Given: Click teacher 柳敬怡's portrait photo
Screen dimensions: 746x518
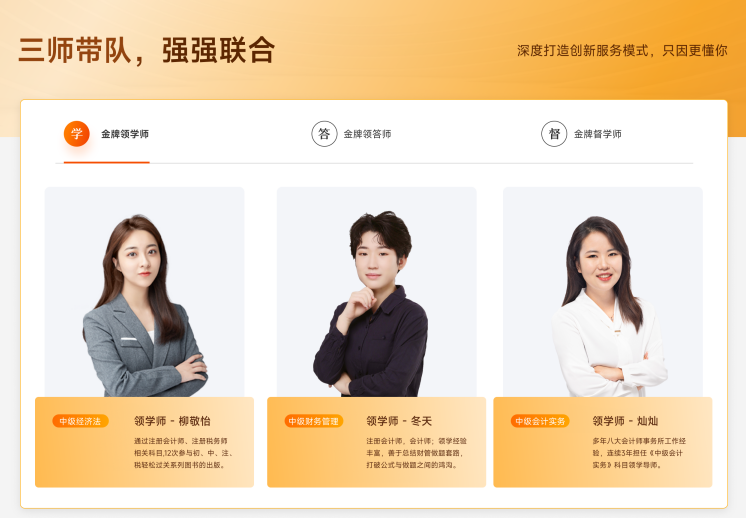Looking at the screenshot, I should [145, 292].
